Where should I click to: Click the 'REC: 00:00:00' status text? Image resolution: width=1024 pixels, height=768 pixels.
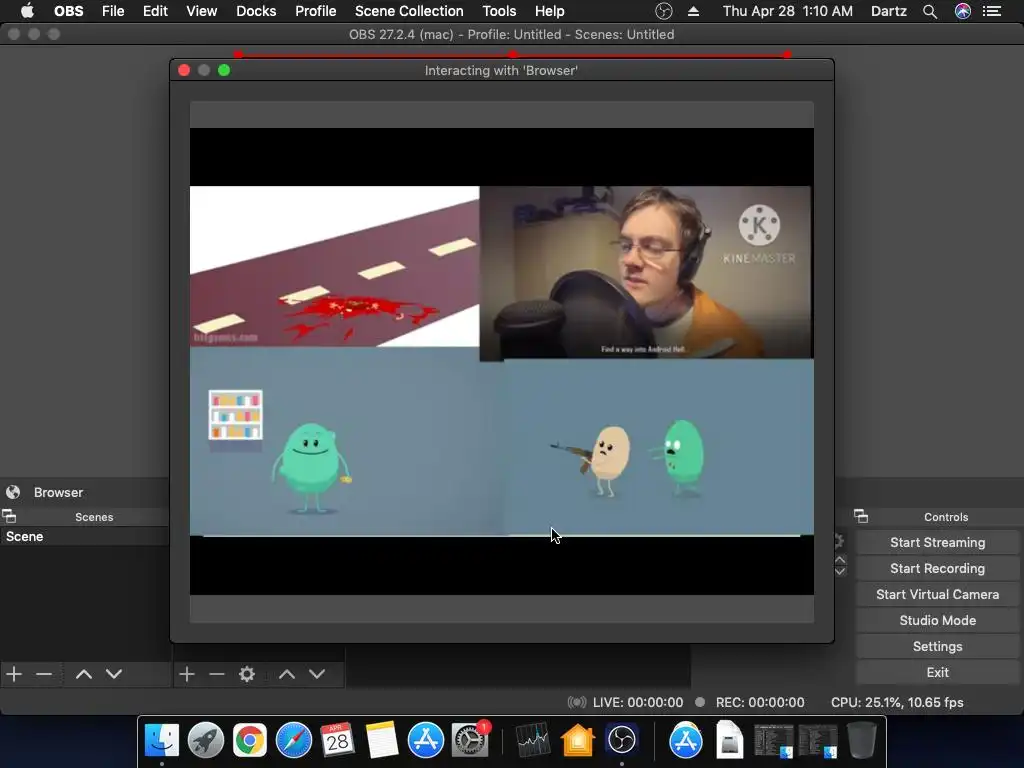click(760, 703)
